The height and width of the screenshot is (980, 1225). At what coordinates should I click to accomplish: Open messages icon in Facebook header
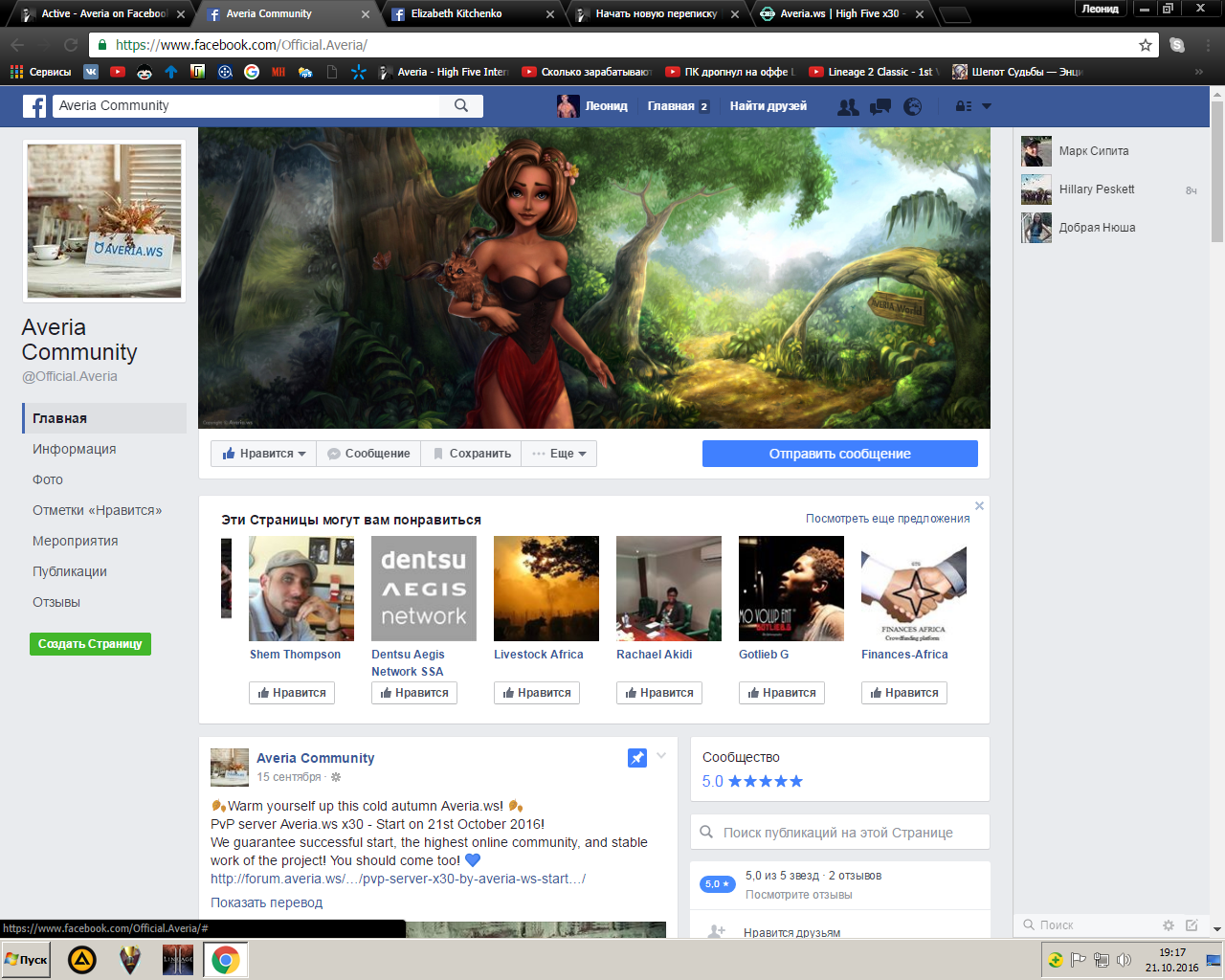pyautogui.click(x=880, y=106)
